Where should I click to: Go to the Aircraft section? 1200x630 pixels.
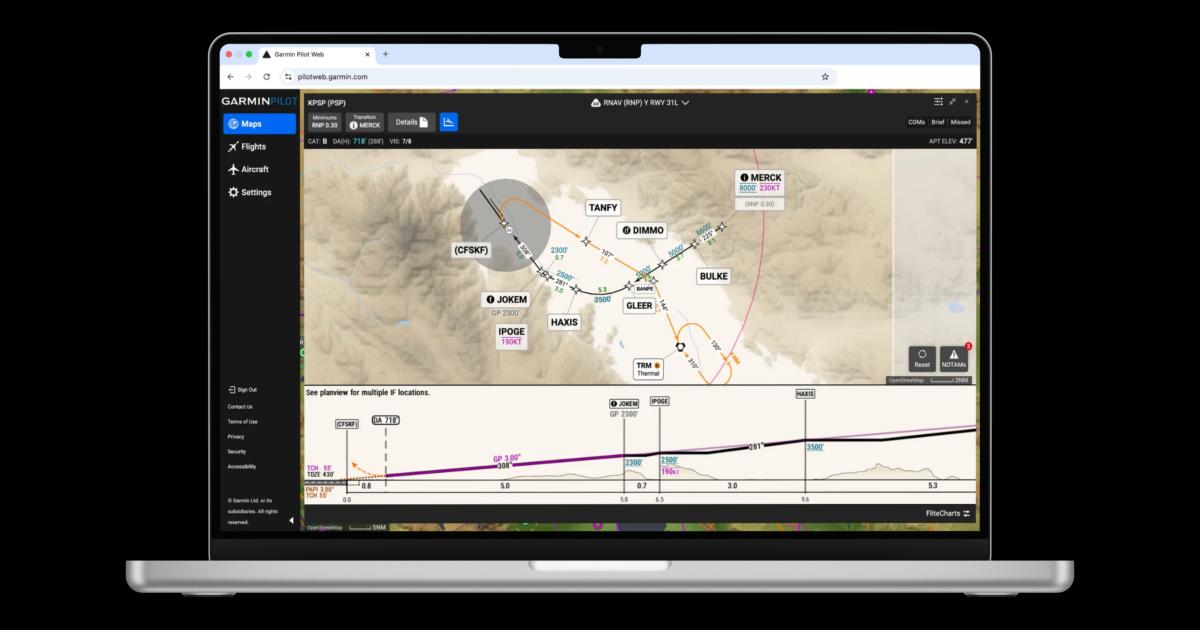[248, 169]
